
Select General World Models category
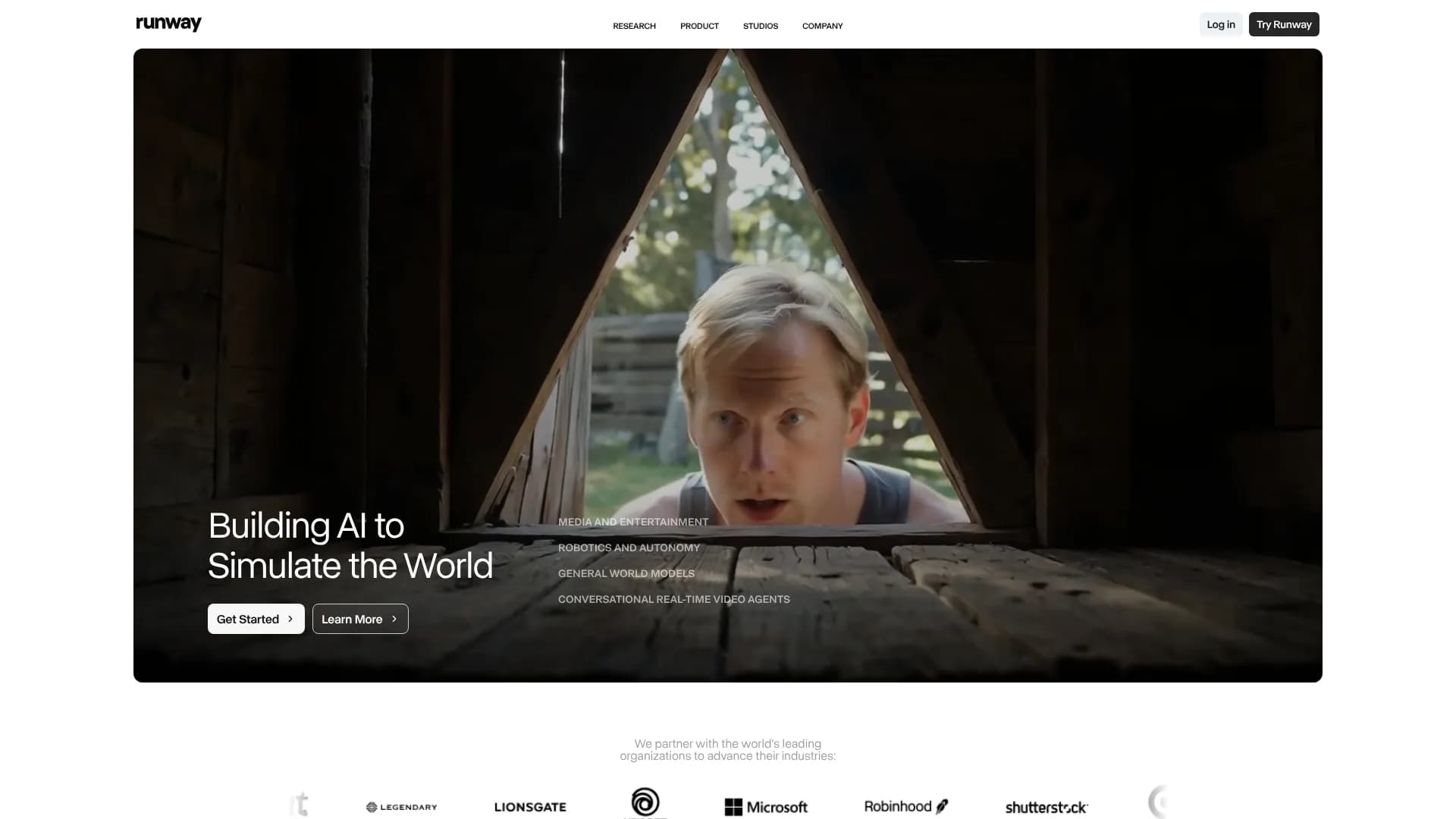tap(626, 573)
